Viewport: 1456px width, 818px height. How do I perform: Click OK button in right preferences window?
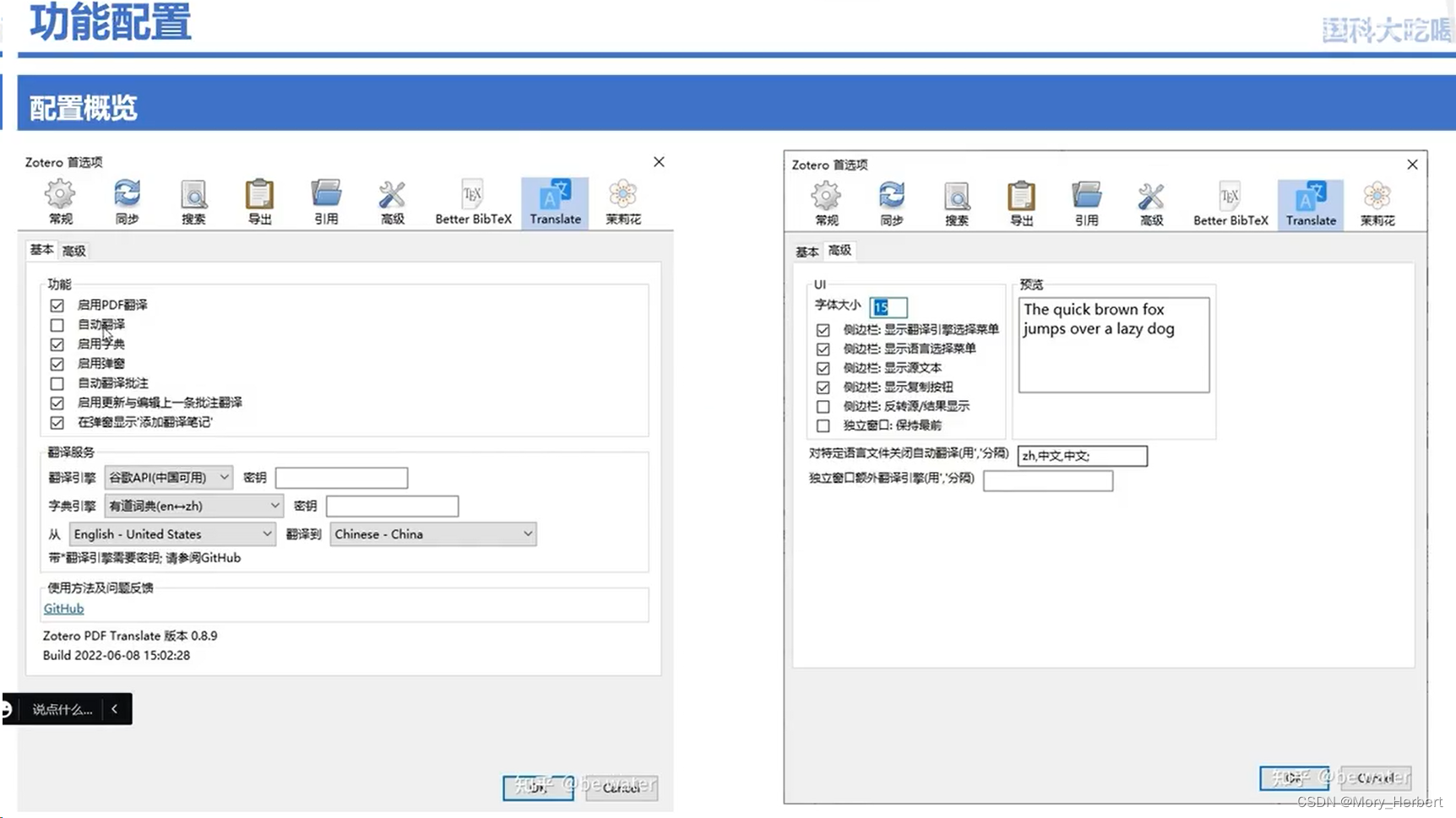click(x=1294, y=777)
